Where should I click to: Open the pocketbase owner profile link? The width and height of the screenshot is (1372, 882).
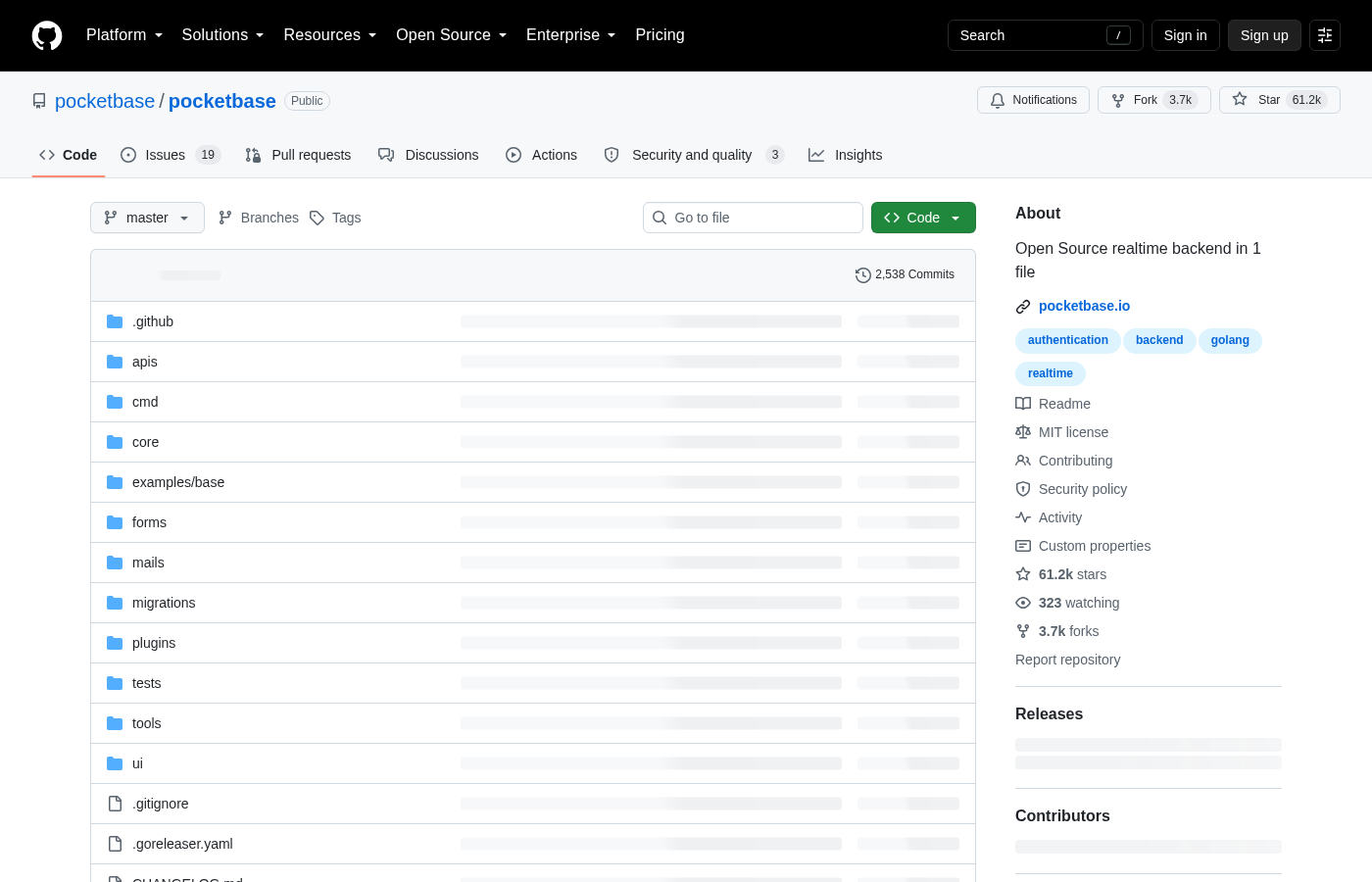pos(105,101)
